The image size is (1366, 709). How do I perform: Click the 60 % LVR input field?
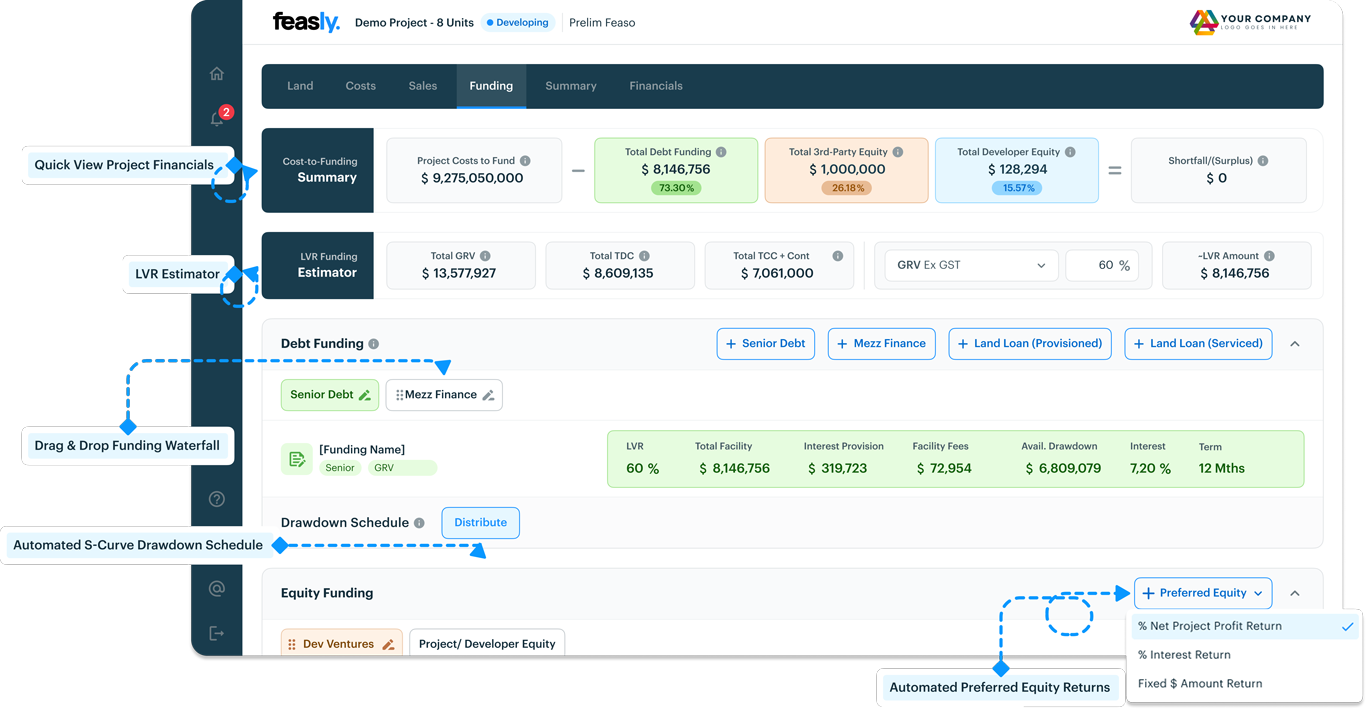pyautogui.click(x=1103, y=265)
